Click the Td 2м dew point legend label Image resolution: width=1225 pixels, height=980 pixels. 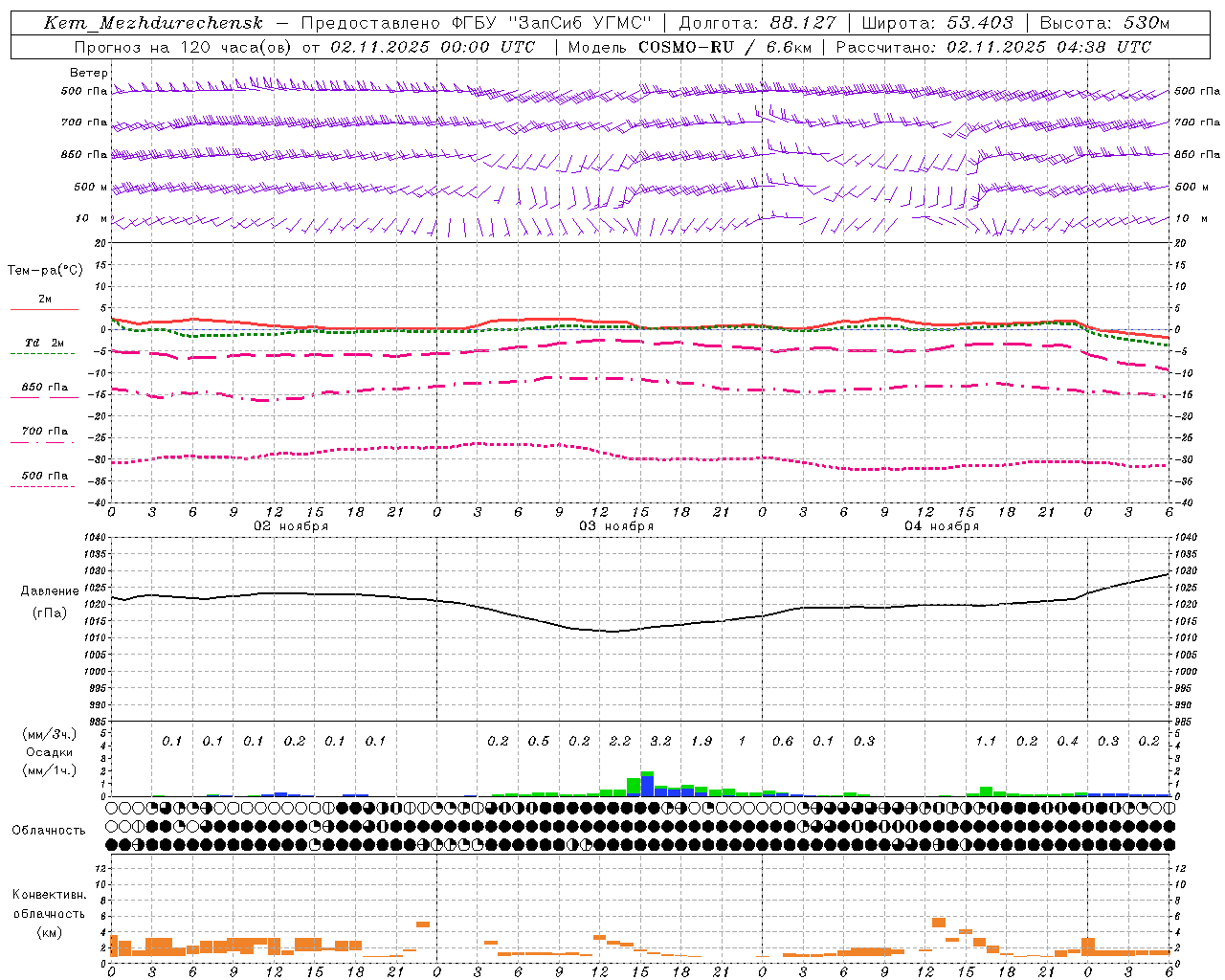point(45,343)
